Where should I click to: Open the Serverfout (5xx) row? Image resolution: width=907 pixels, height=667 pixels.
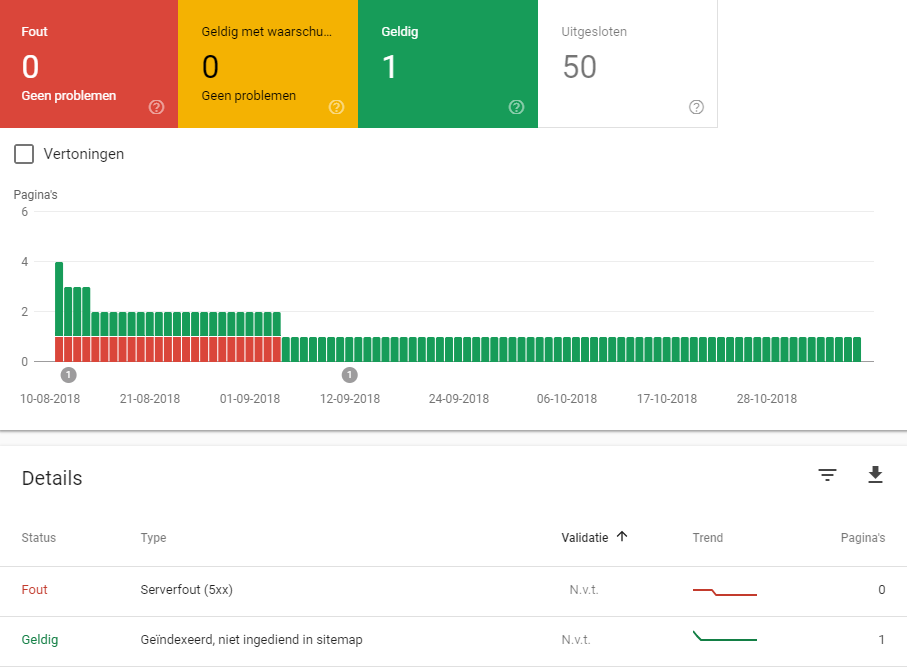[x=454, y=591]
